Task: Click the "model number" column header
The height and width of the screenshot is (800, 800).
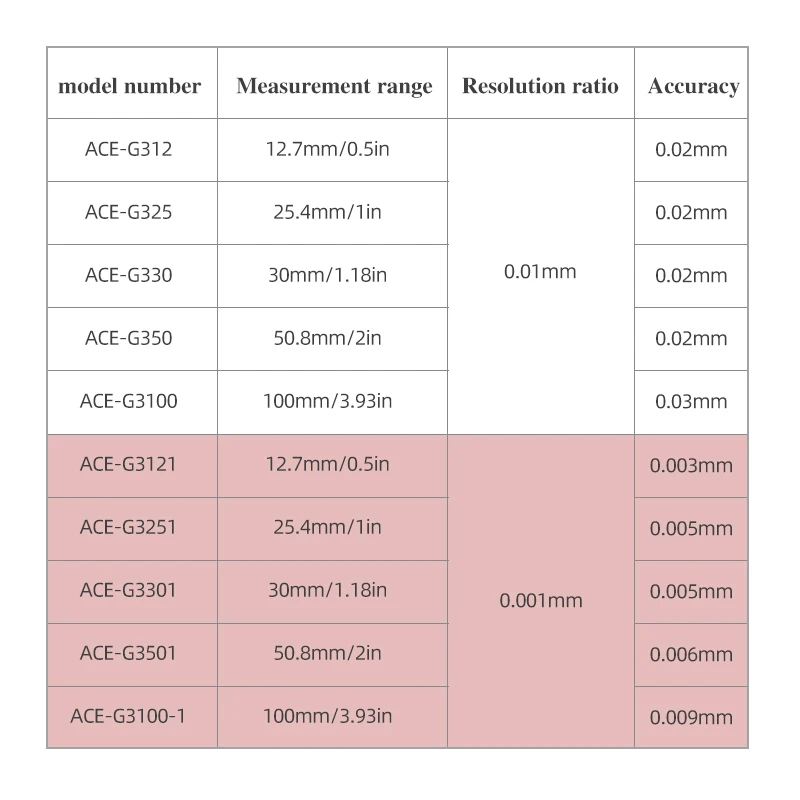Action: [x=130, y=86]
